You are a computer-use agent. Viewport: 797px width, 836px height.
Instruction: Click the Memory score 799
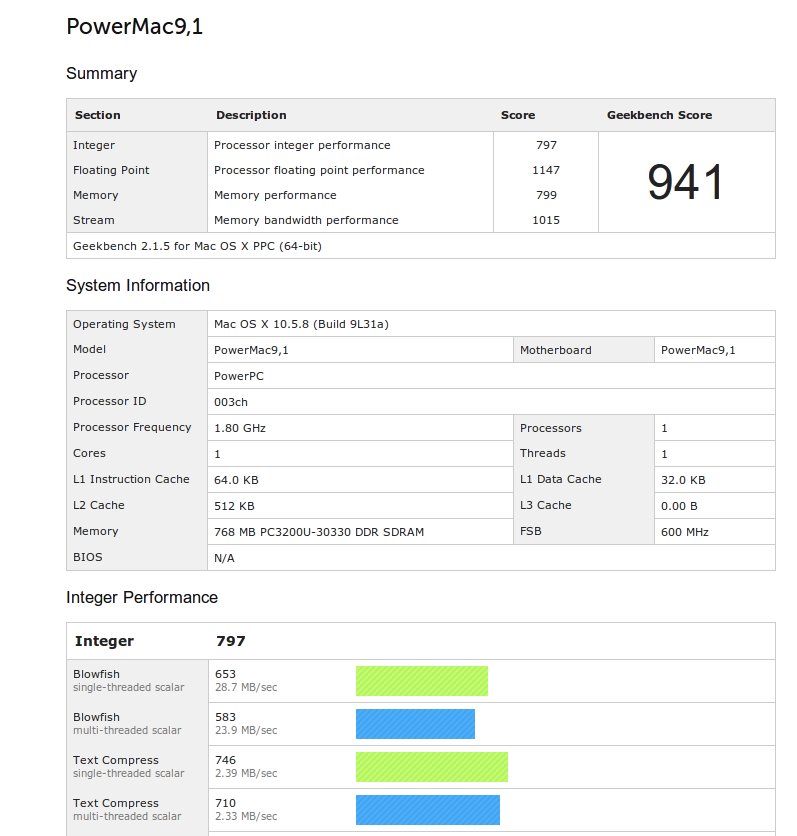click(546, 195)
